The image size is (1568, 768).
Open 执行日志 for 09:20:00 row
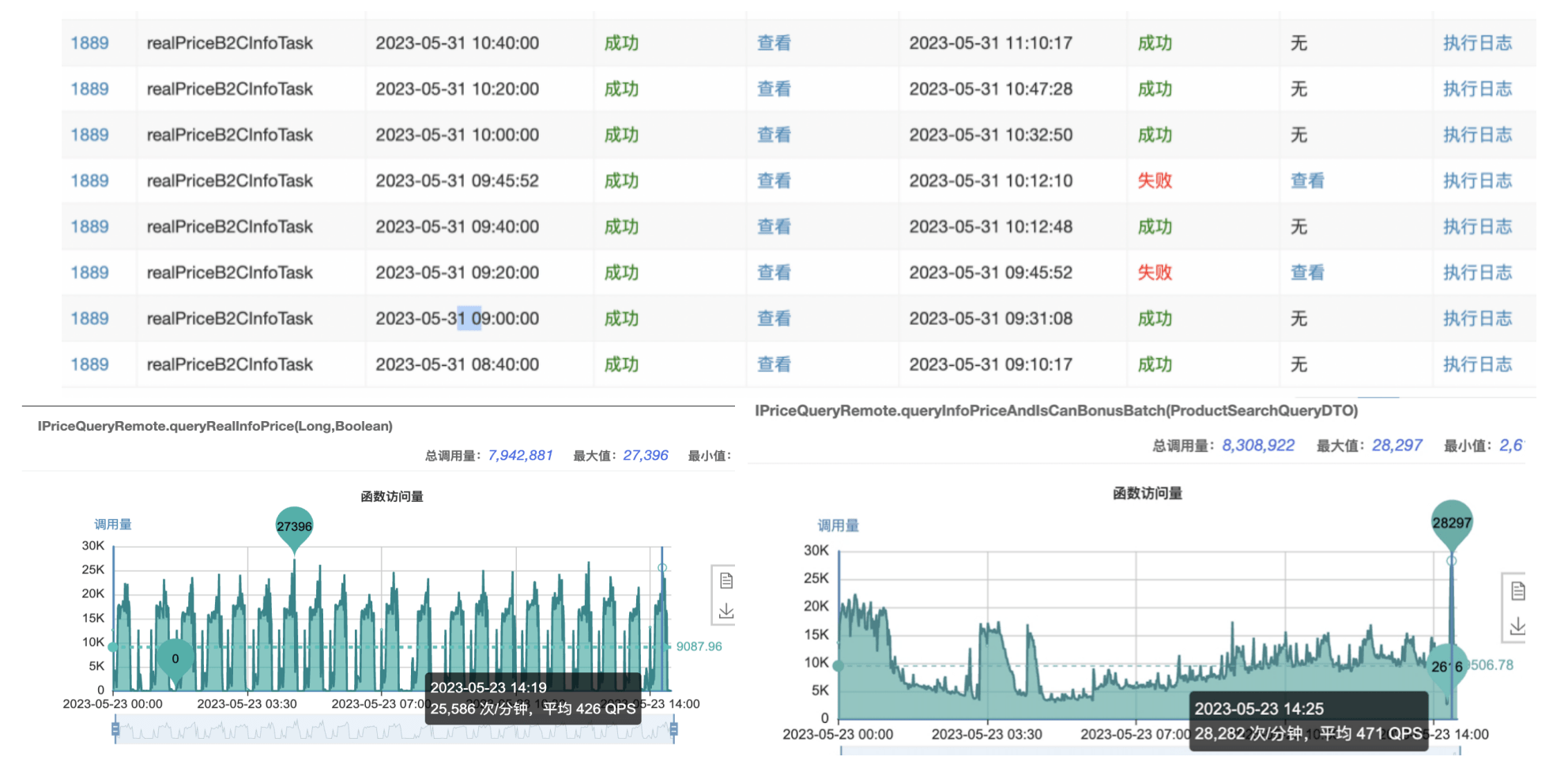1477,272
